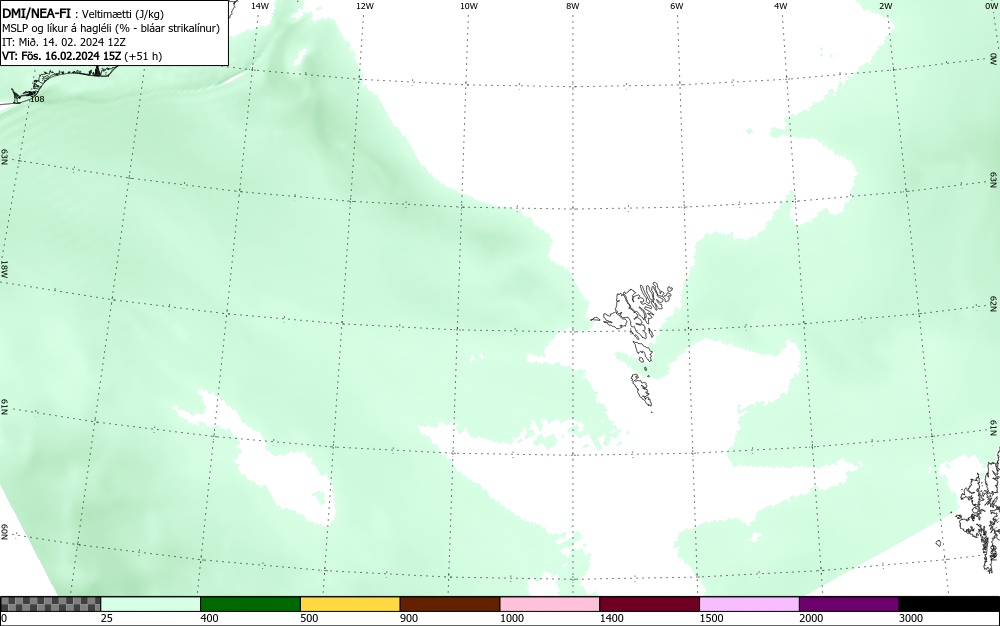Select the dark green 400–500 legend swatch

(250, 604)
